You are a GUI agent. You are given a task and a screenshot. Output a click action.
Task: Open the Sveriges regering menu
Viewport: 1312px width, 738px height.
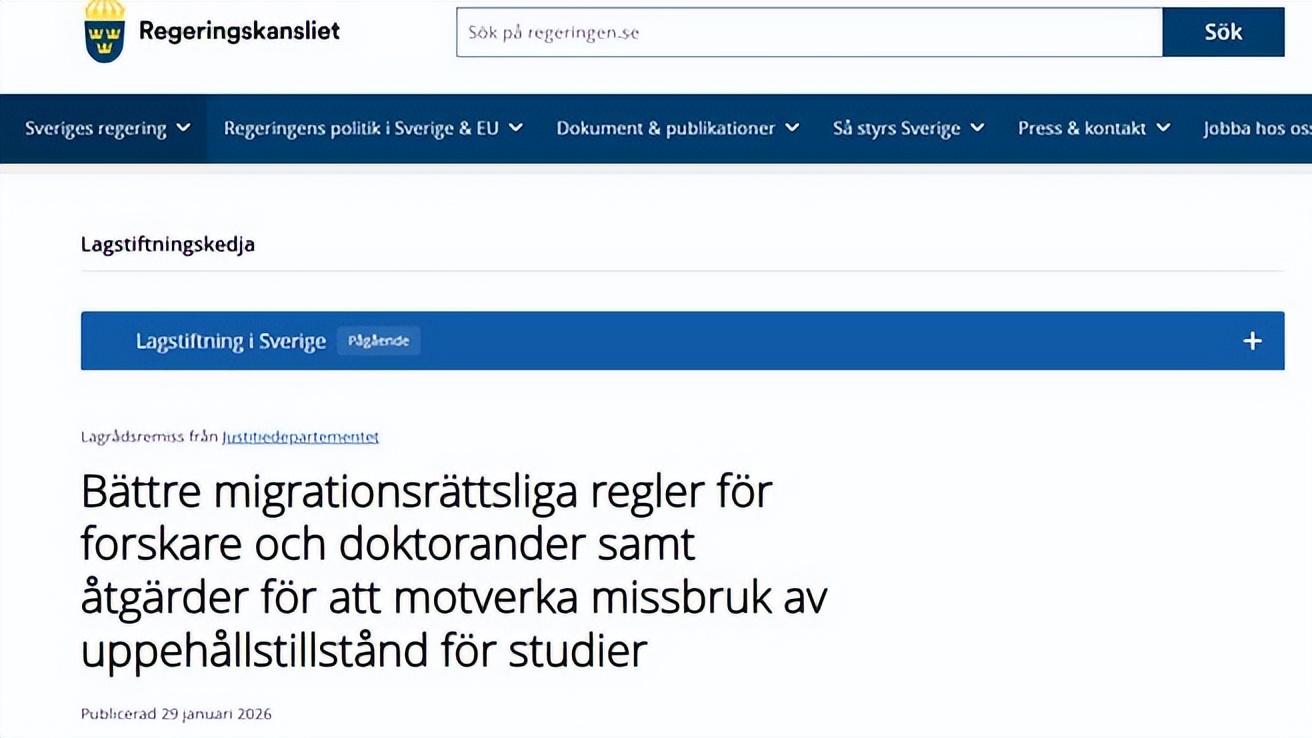(96, 128)
